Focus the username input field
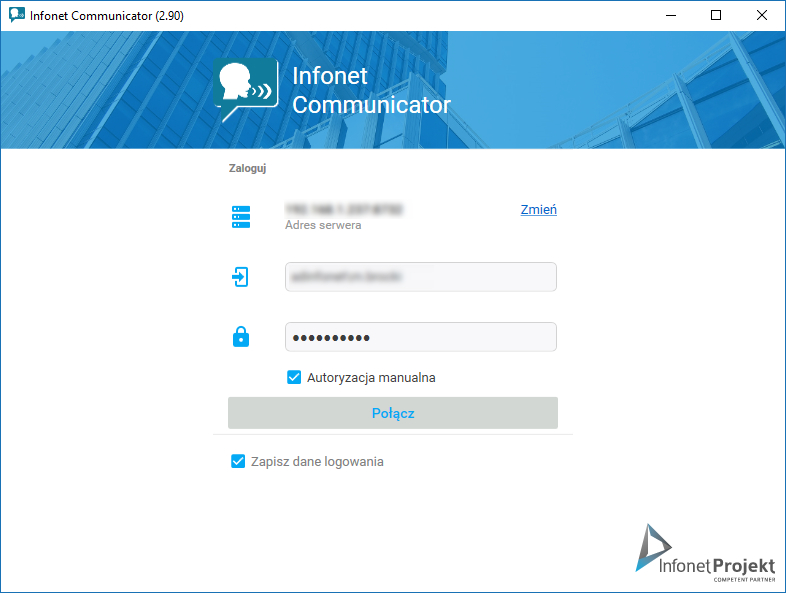The width and height of the screenshot is (786, 593). [421, 277]
